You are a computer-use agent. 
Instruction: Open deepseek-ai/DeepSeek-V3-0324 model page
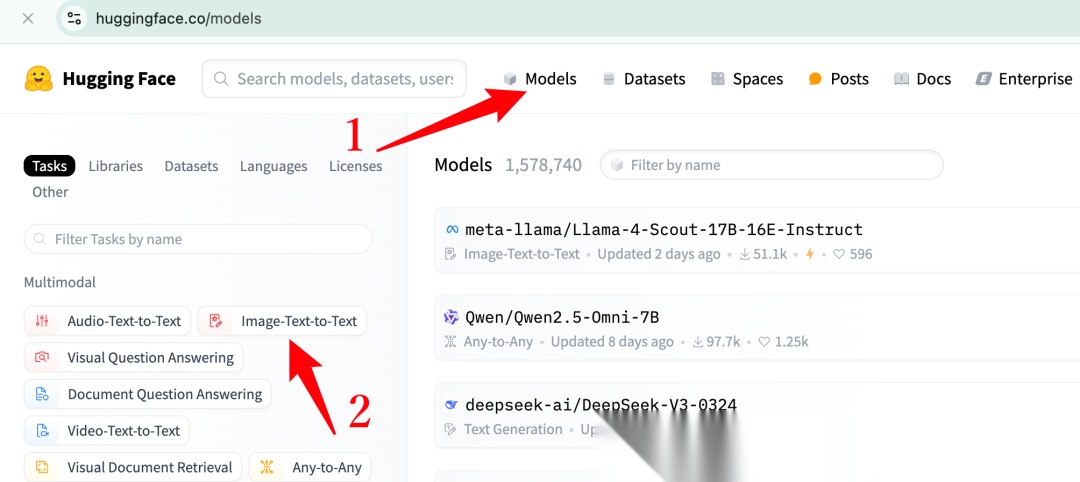pos(601,405)
